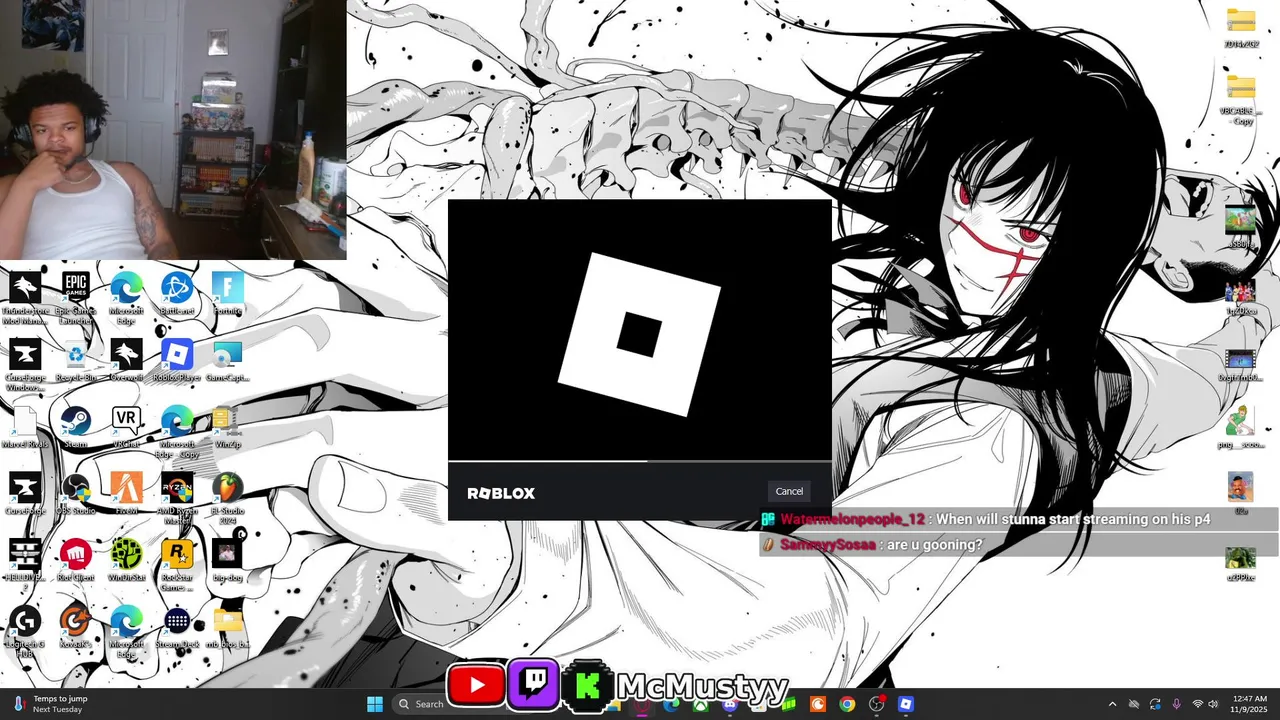Select the Fortnite desktop icon
The width and height of the screenshot is (1280, 720).
(227, 294)
